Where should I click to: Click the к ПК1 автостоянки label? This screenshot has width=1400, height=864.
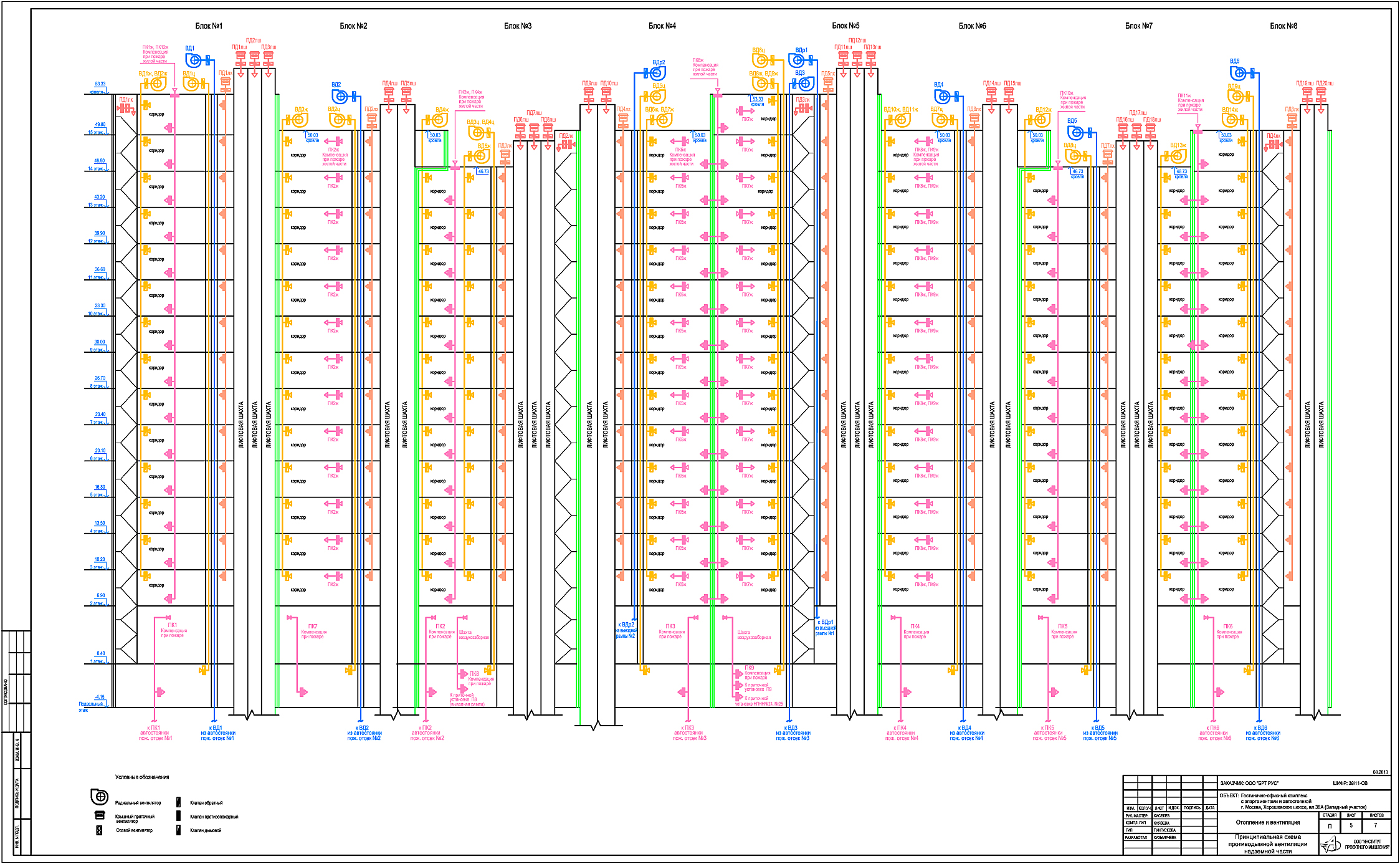(155, 733)
